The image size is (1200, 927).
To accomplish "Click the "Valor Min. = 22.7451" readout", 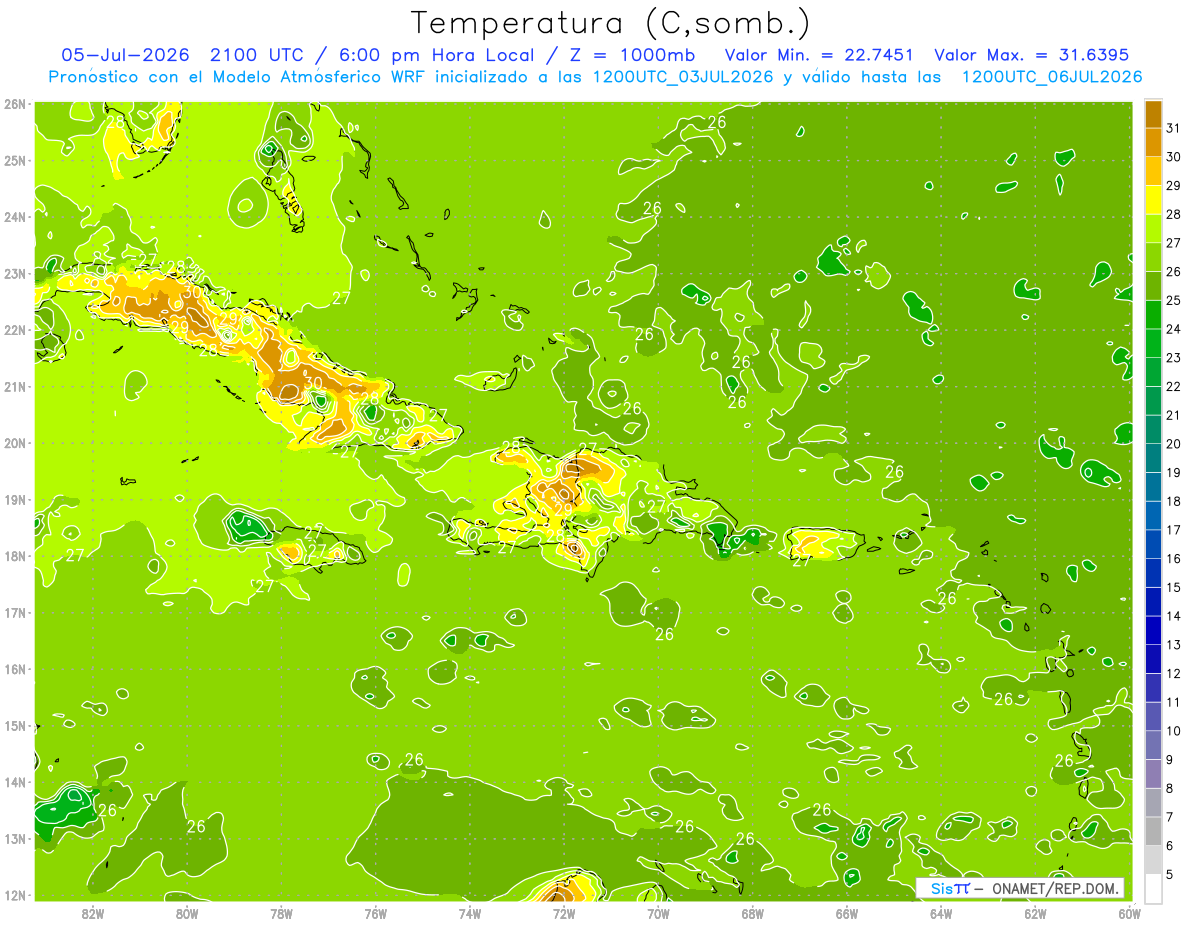I will tap(819, 55).
